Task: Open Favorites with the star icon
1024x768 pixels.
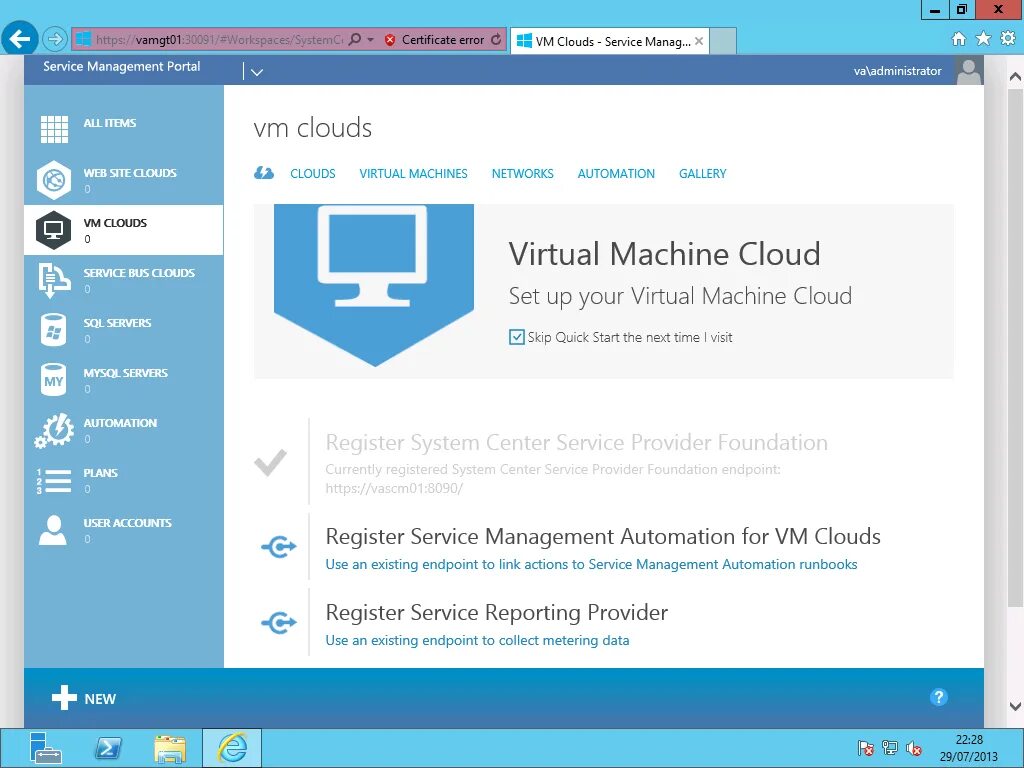Action: [x=983, y=39]
